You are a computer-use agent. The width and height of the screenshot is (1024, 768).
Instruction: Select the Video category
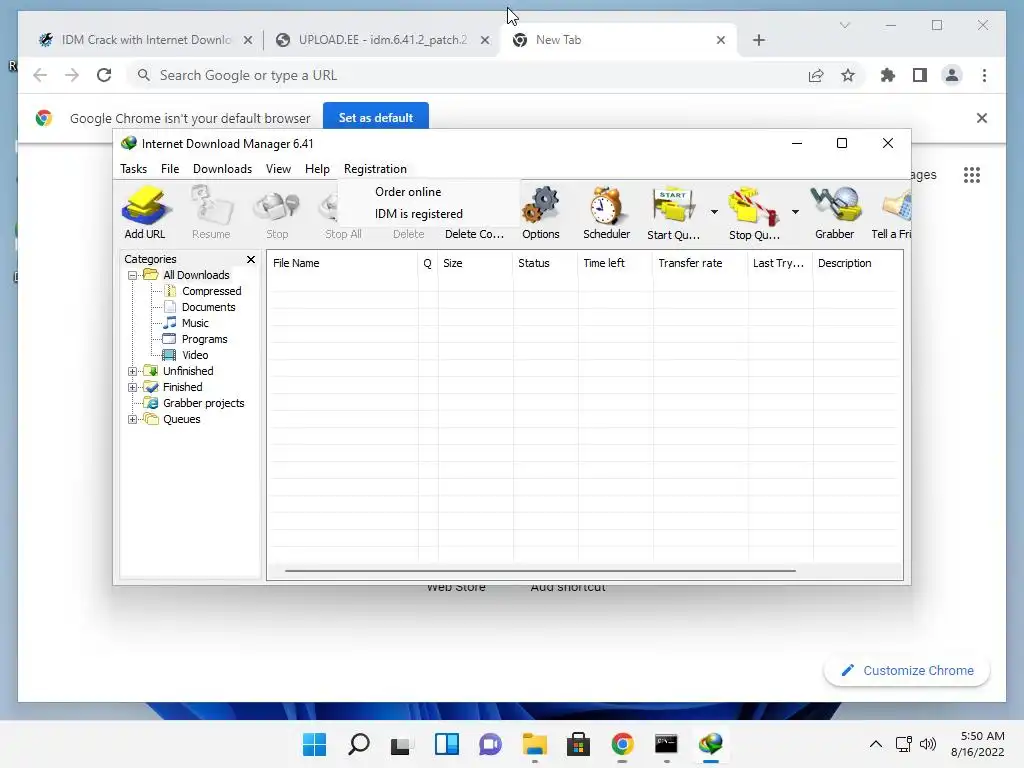(x=195, y=355)
